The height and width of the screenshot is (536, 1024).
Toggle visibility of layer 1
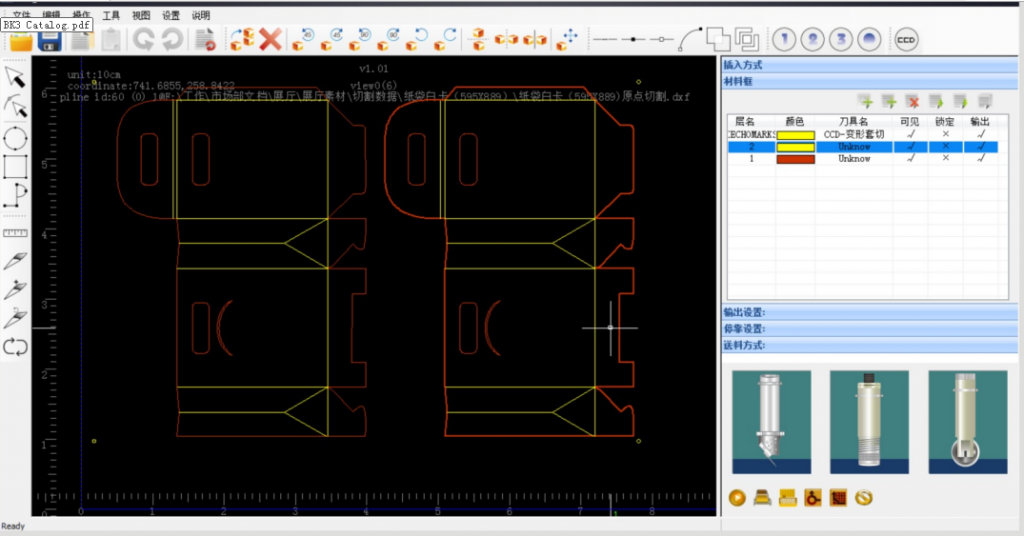910,159
